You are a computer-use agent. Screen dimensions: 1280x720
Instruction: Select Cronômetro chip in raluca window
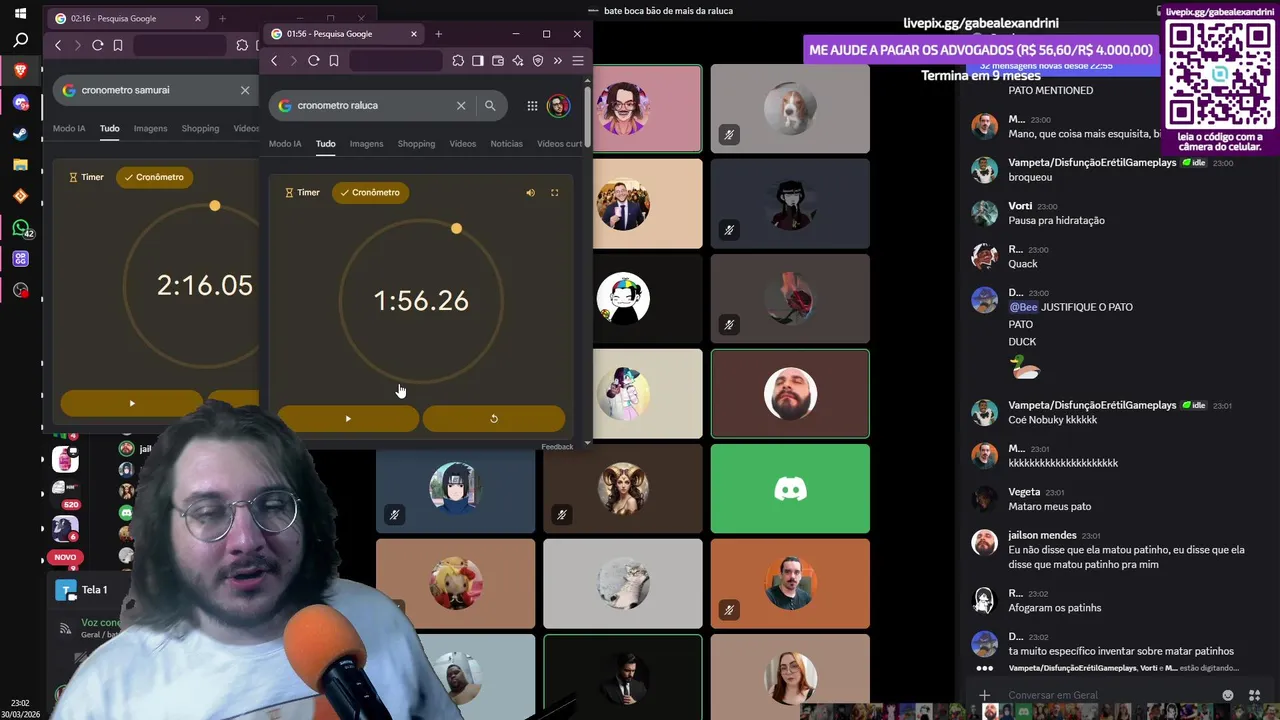(x=370, y=193)
